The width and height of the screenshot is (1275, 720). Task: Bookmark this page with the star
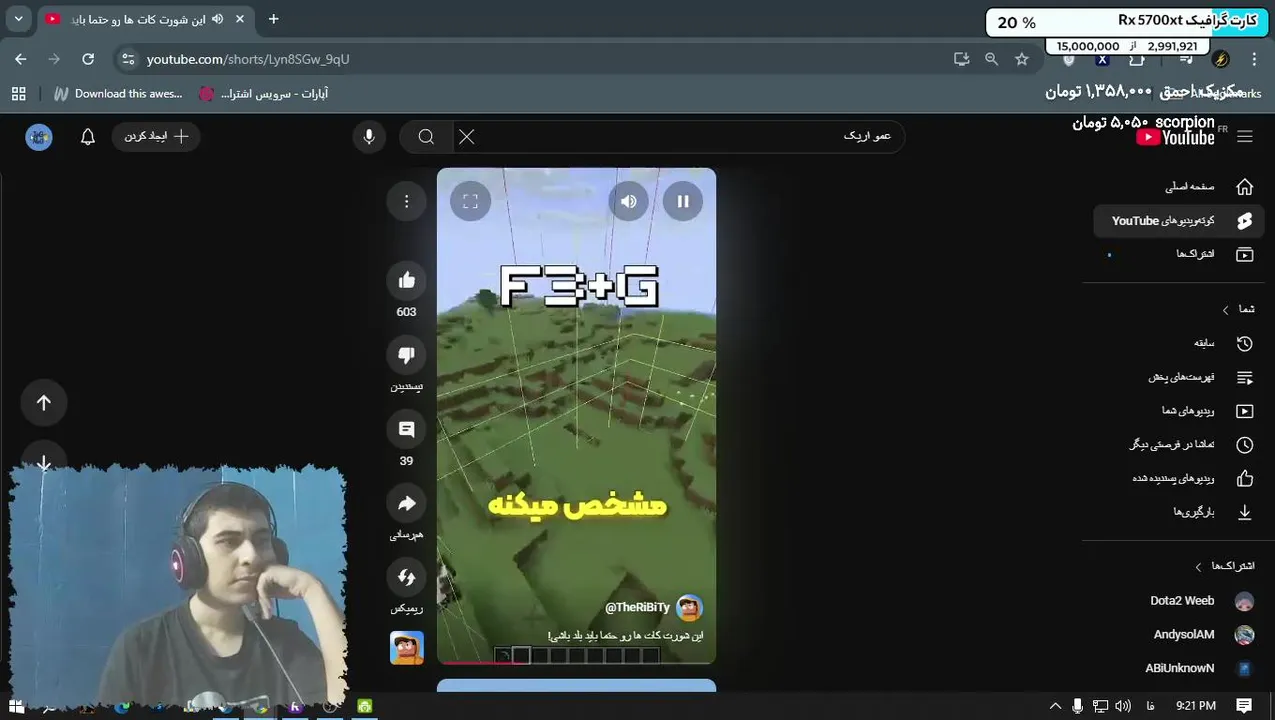tap(1021, 59)
